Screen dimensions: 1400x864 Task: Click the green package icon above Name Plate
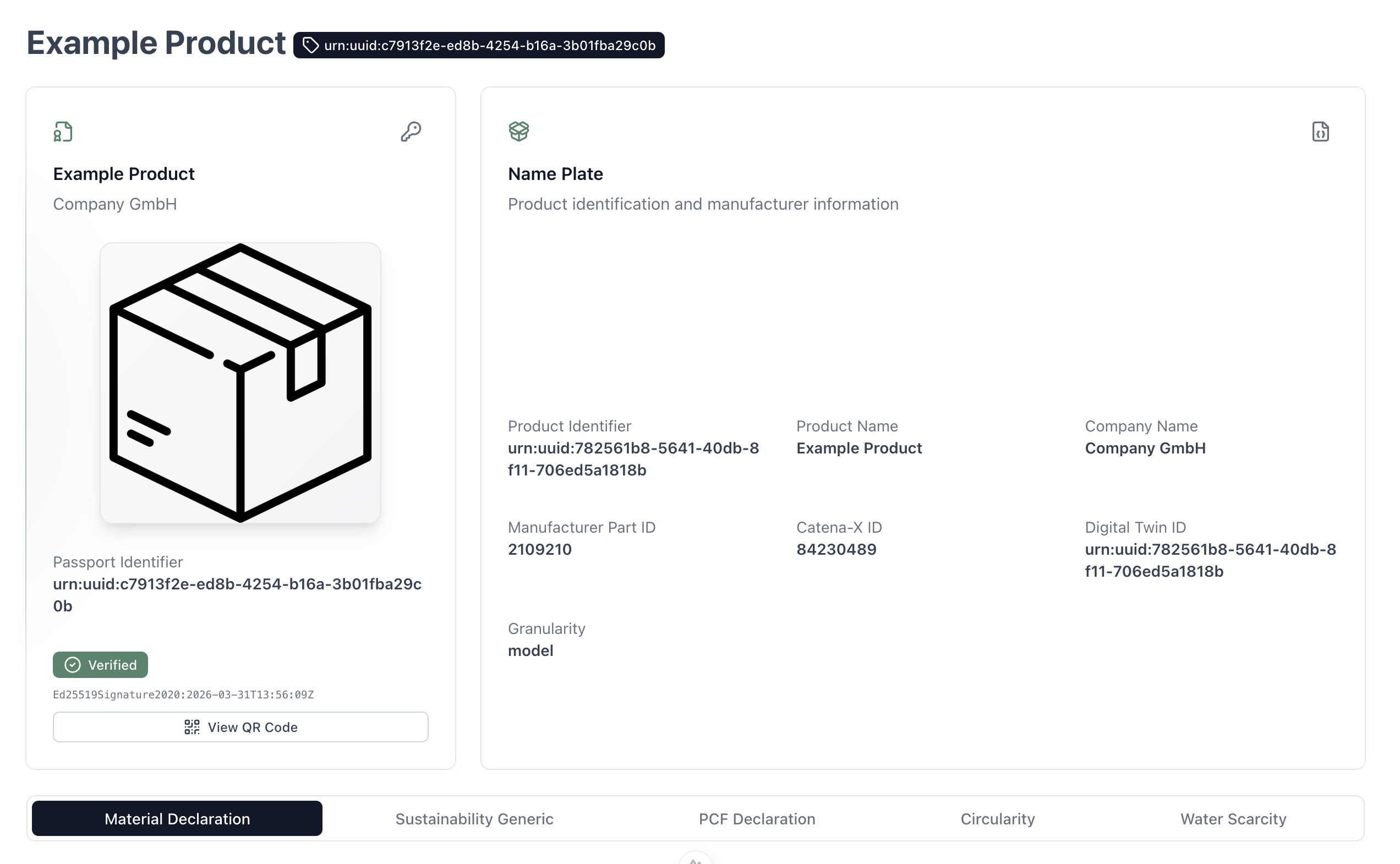[x=518, y=131]
